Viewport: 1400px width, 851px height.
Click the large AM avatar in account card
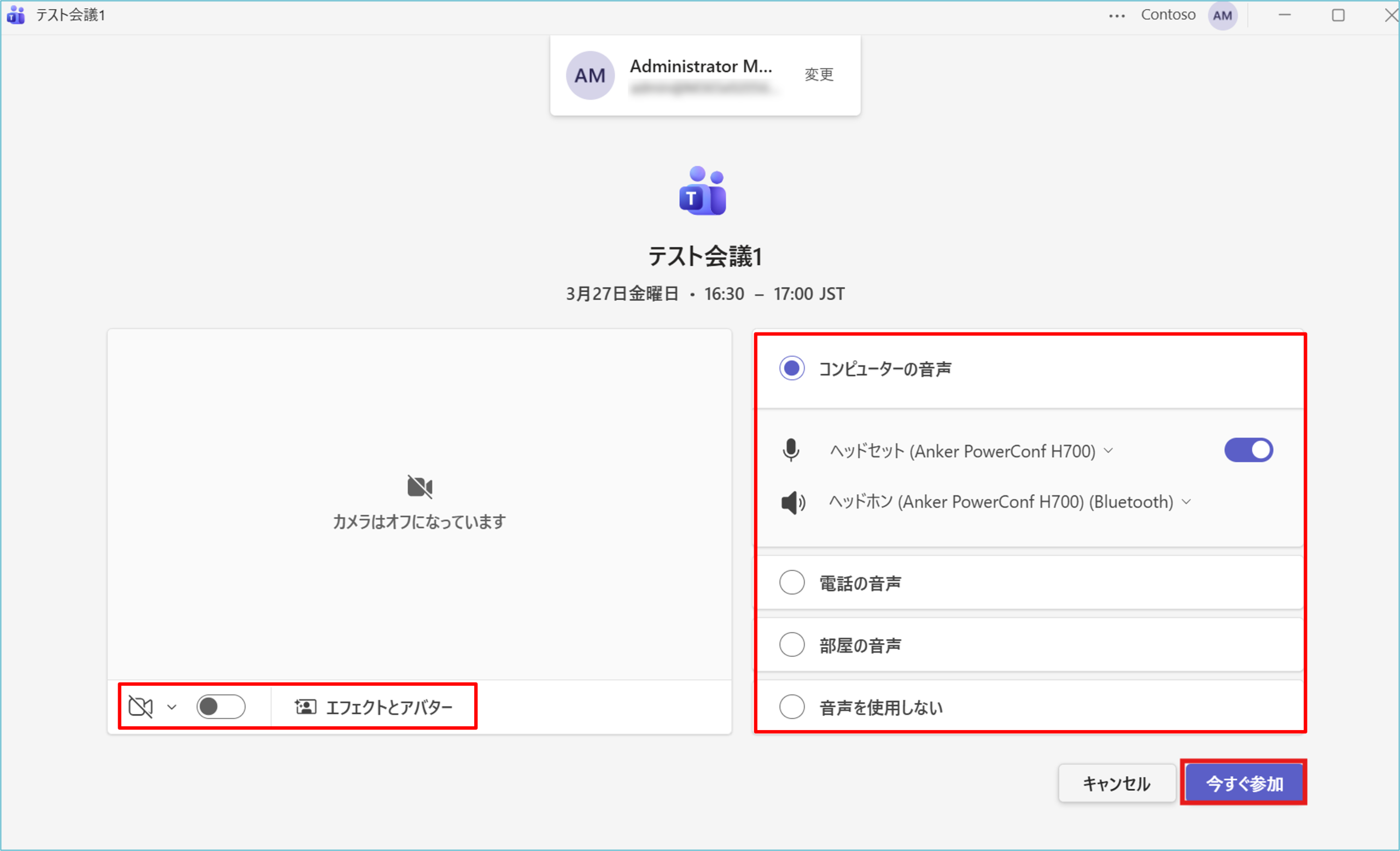[x=590, y=75]
